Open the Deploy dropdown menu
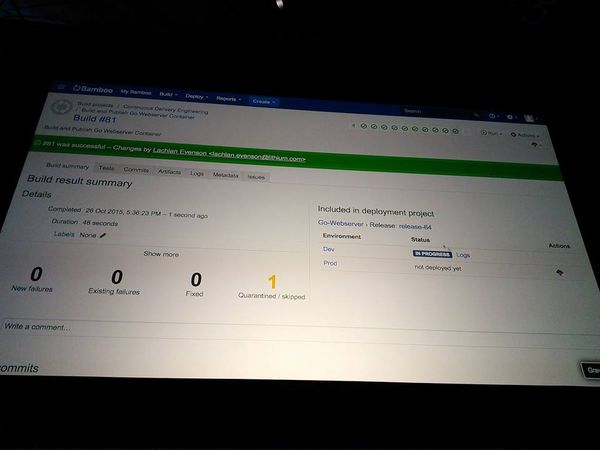This screenshot has width=600, height=450. click(196, 96)
